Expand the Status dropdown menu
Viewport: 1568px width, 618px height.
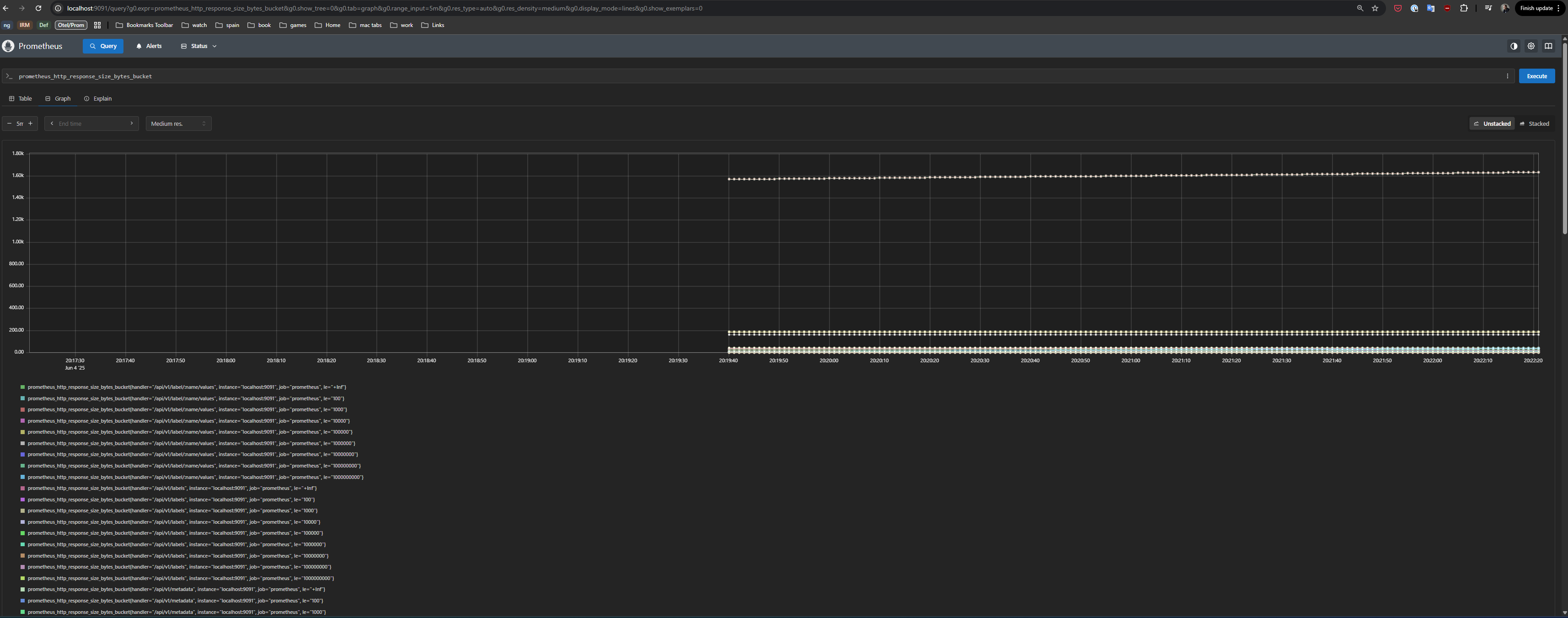[x=198, y=46]
